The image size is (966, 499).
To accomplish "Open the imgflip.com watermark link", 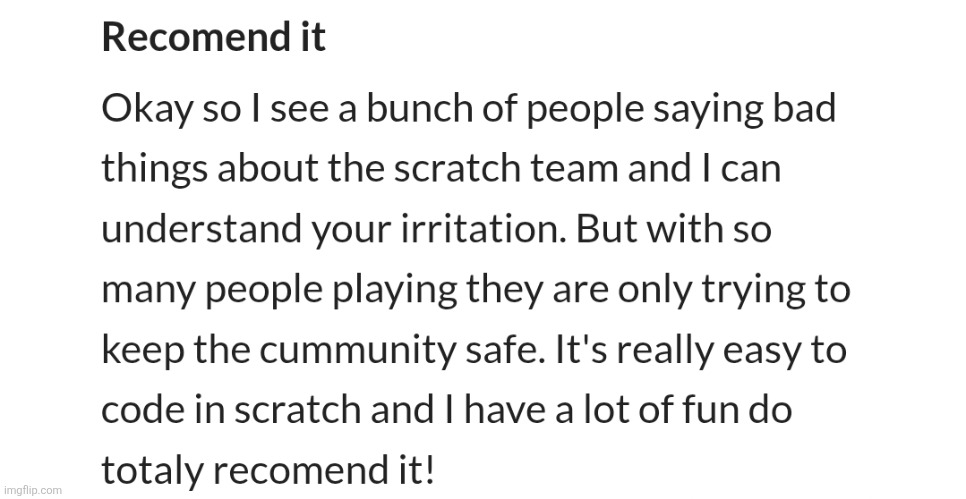I will pyautogui.click(x=32, y=490).
